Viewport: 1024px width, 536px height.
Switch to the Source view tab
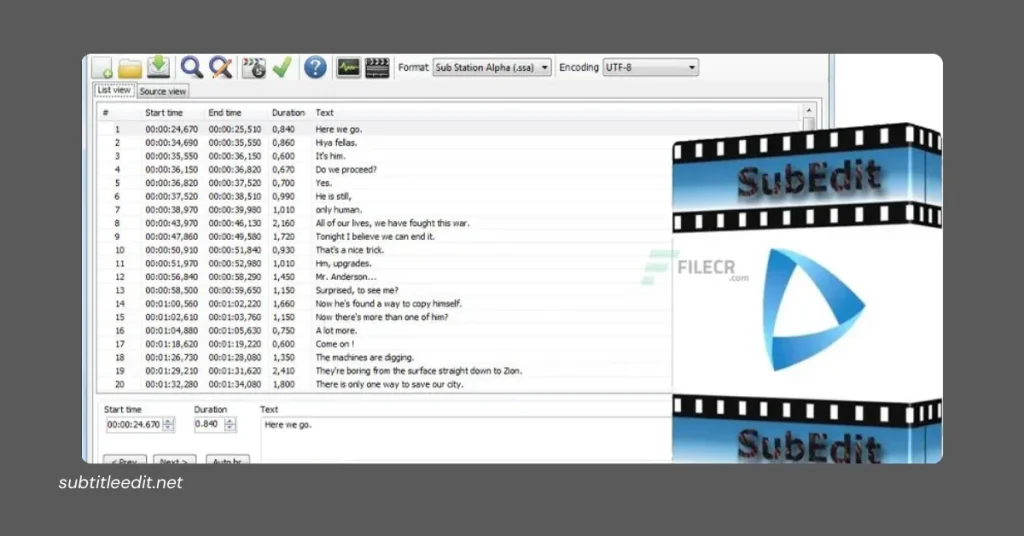point(163,91)
